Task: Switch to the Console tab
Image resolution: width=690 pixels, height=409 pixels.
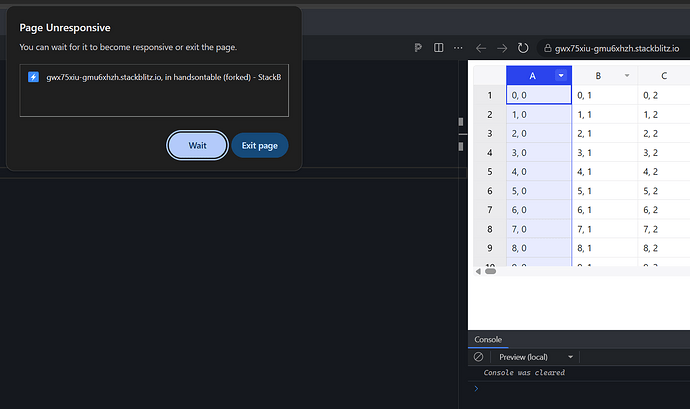Action: click(x=488, y=339)
